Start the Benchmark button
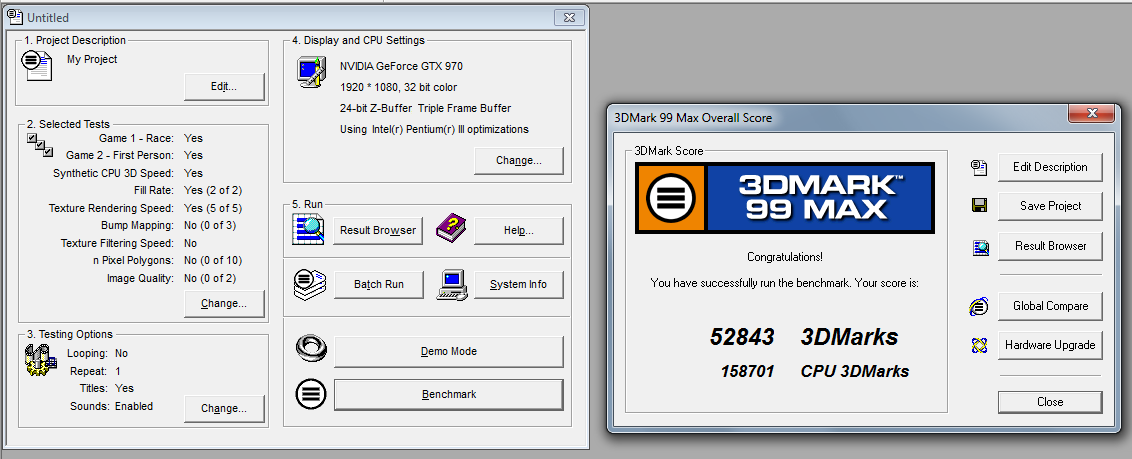This screenshot has height=459, width=1132. coord(448,395)
